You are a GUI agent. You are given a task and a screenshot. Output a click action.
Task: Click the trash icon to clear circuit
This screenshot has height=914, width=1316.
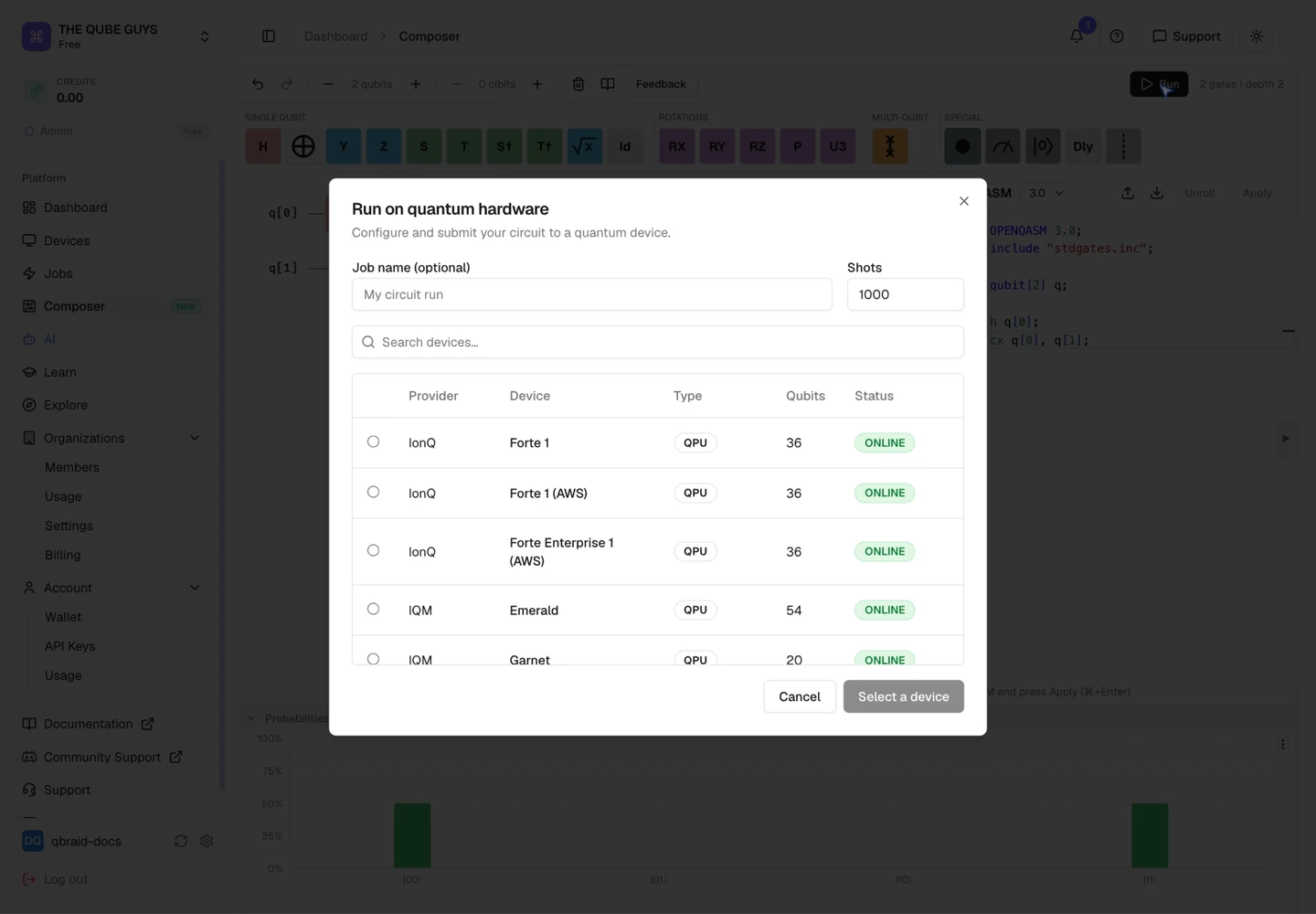click(x=578, y=84)
